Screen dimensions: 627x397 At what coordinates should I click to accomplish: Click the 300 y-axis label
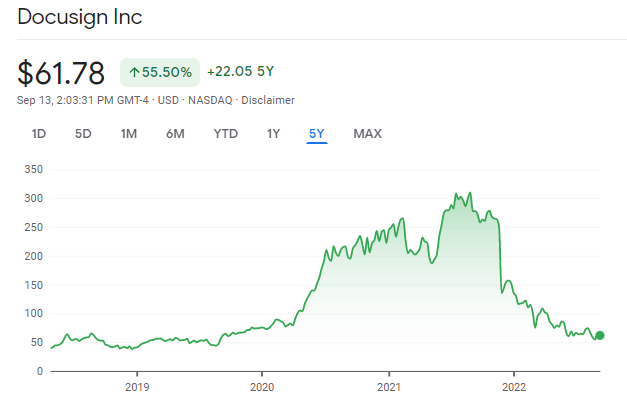[x=34, y=198]
